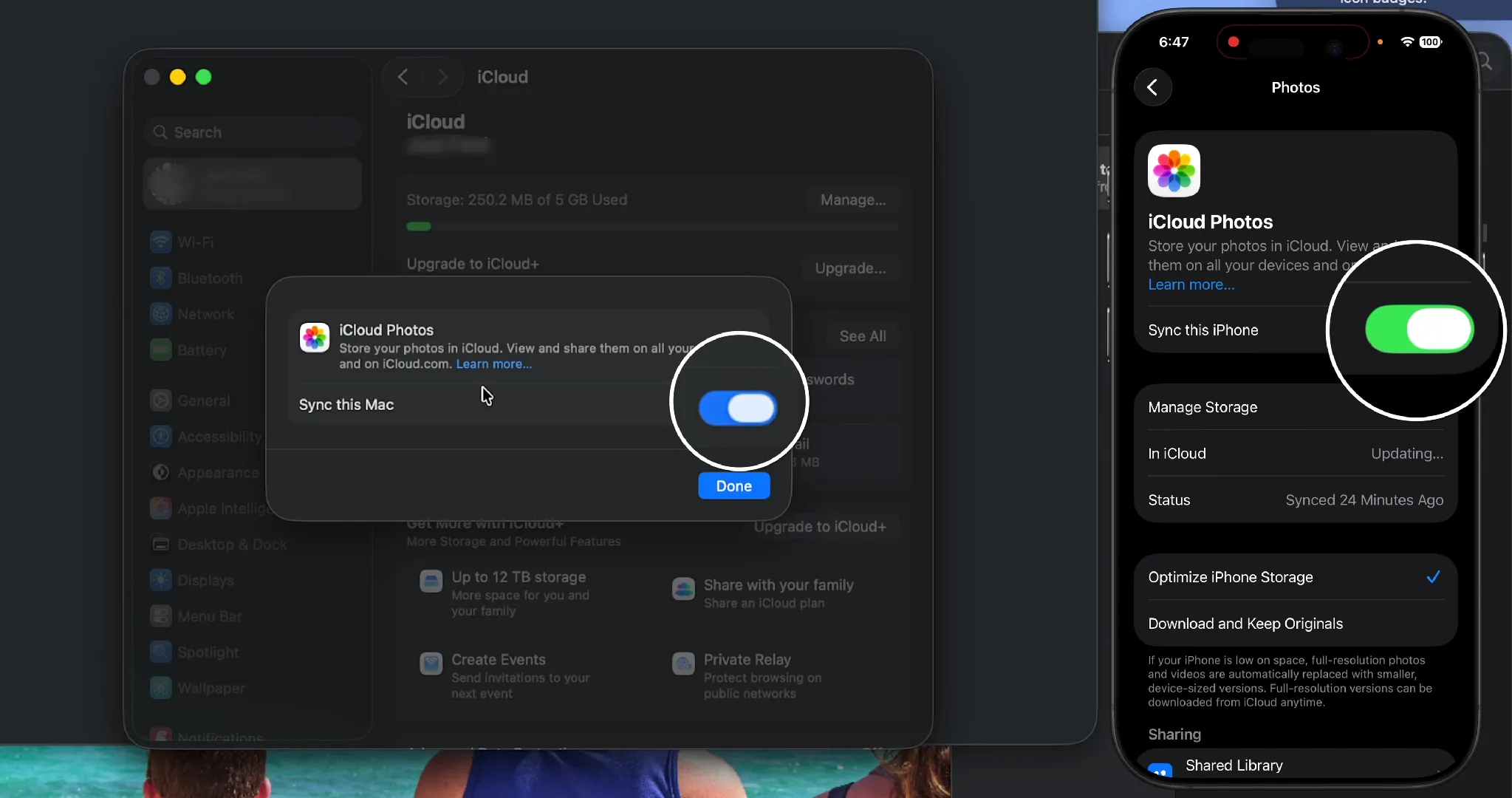The image size is (1512, 798).
Task: Tap the Status synced row
Action: tap(1295, 500)
